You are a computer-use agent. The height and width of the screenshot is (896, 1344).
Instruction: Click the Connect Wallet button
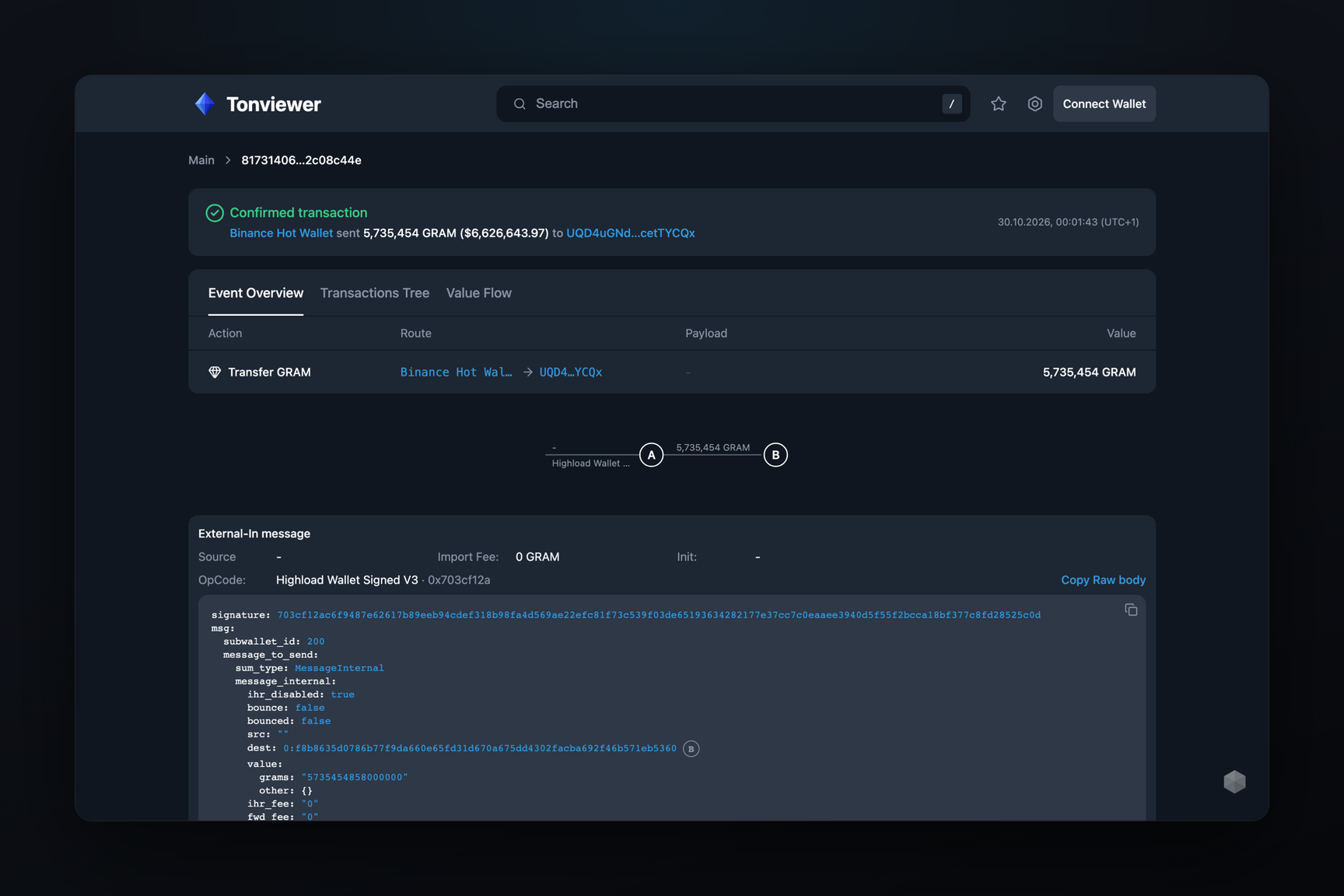click(x=1104, y=103)
